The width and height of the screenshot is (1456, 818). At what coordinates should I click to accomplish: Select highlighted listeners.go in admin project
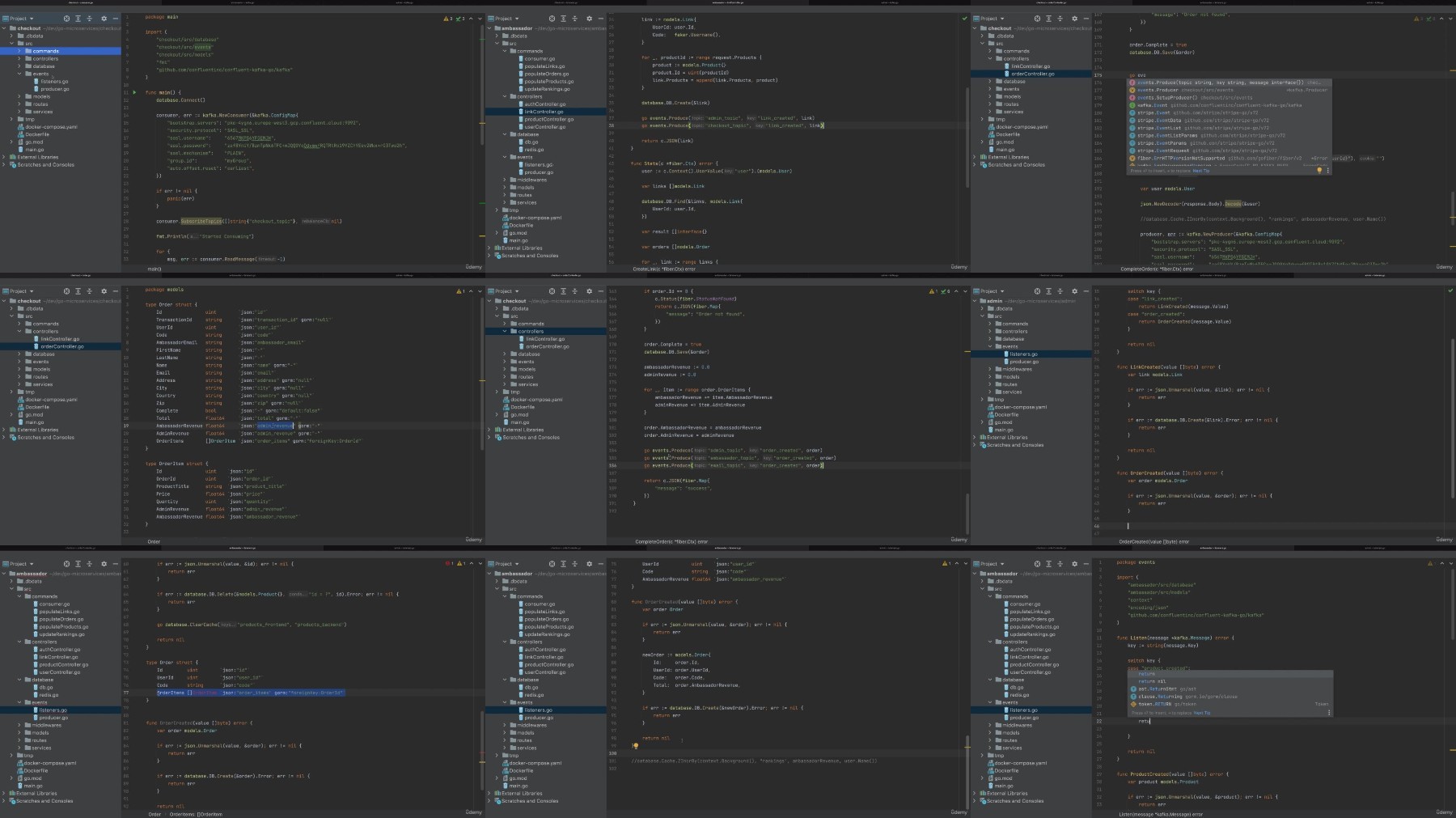point(1031,354)
